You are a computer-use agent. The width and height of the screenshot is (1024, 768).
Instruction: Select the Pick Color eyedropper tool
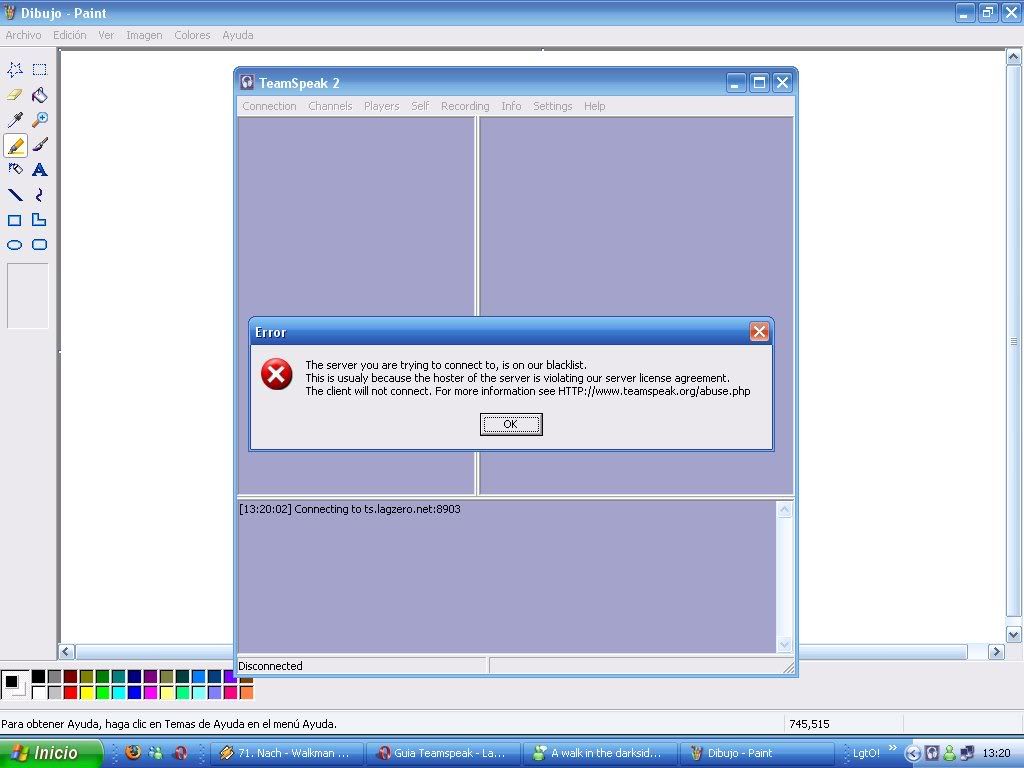pos(15,120)
